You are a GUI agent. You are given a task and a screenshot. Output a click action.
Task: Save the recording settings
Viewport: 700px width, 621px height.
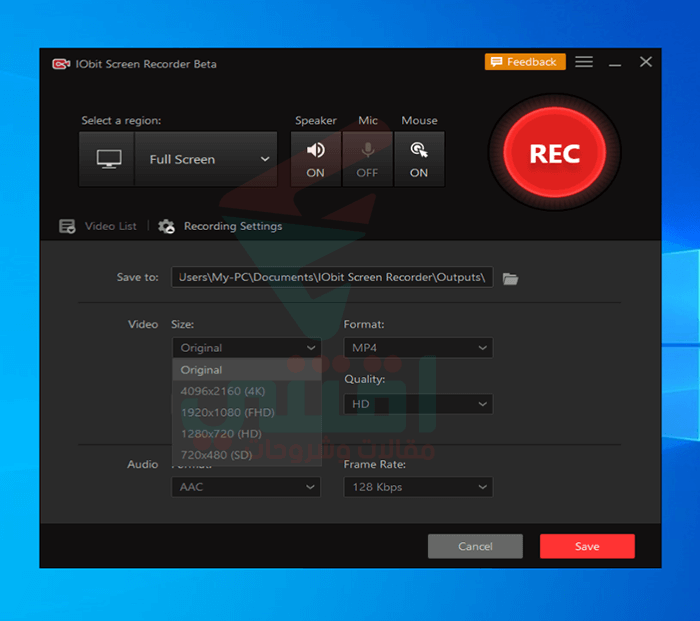[x=588, y=546]
